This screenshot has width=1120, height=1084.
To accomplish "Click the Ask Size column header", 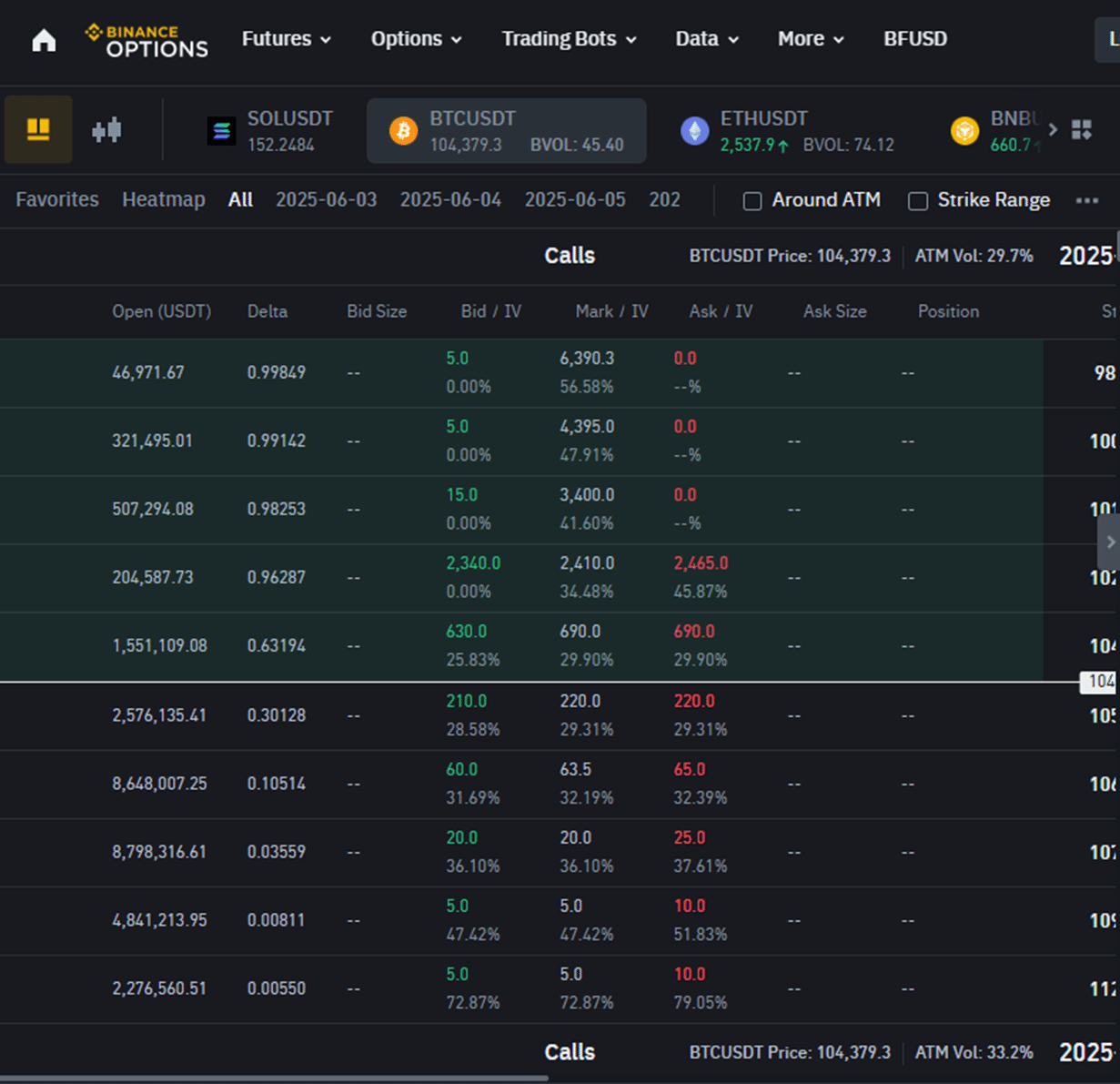I will point(835,311).
